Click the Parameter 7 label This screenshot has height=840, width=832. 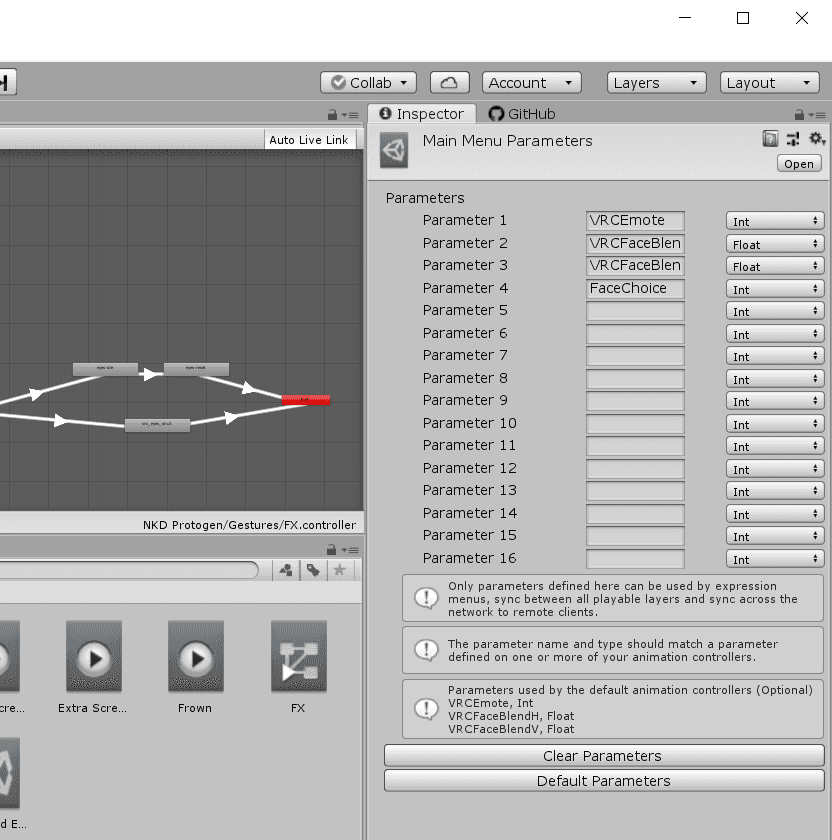pos(464,355)
